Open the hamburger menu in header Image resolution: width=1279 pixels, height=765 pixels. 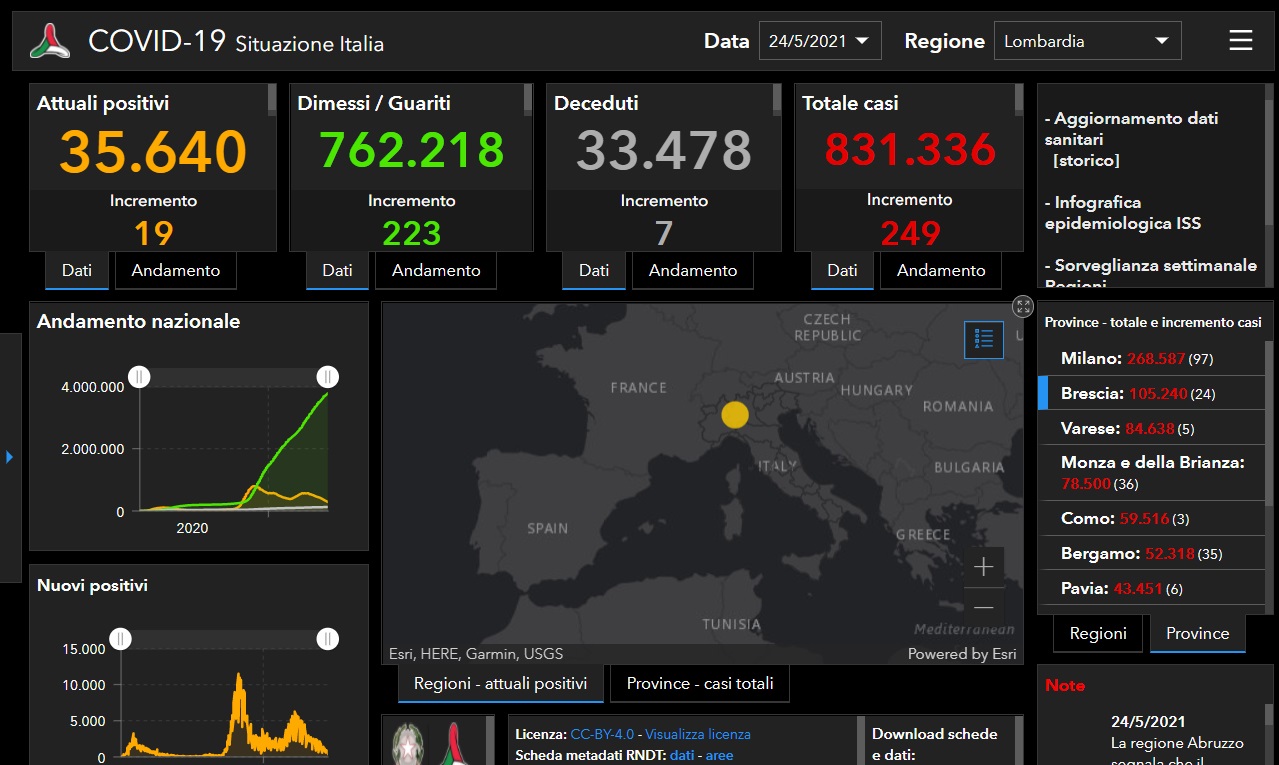(x=1240, y=41)
